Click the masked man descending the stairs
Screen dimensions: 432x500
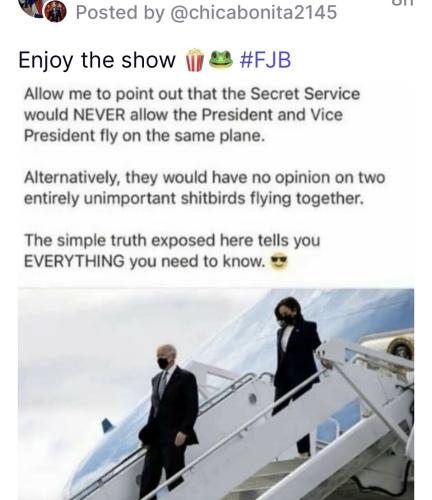coord(168,422)
